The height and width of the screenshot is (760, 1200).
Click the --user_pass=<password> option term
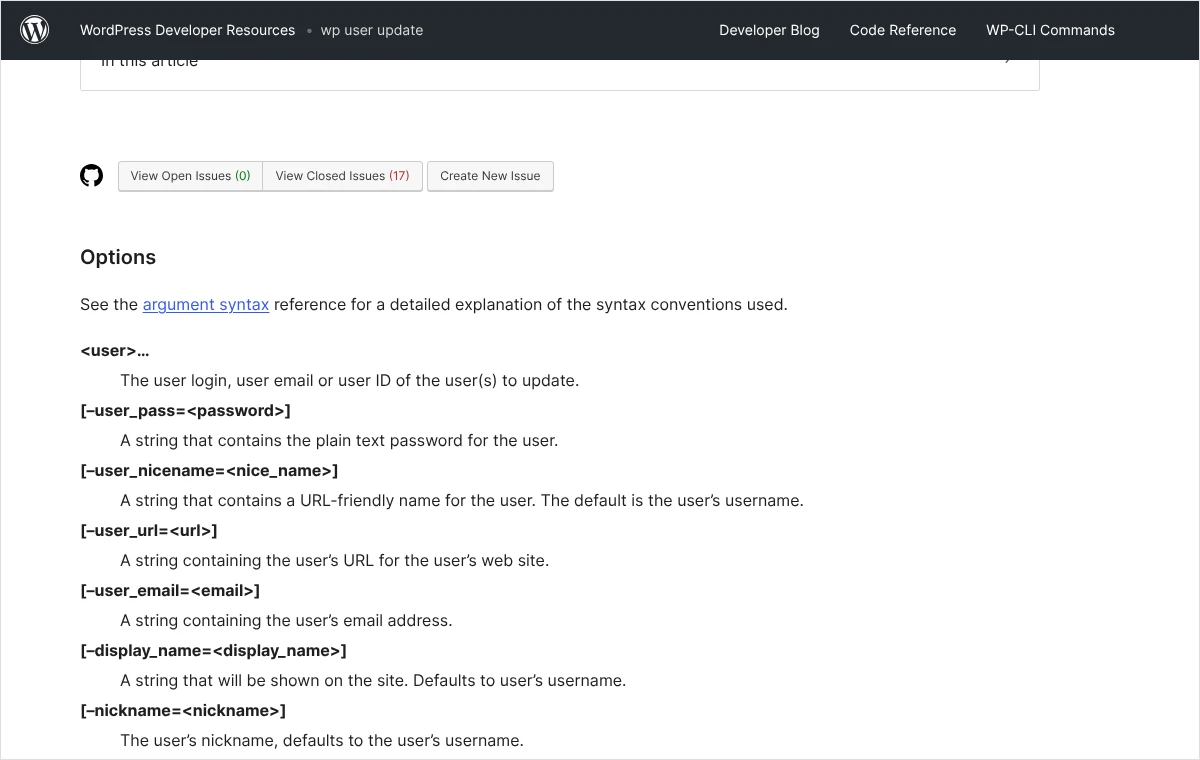click(x=186, y=411)
